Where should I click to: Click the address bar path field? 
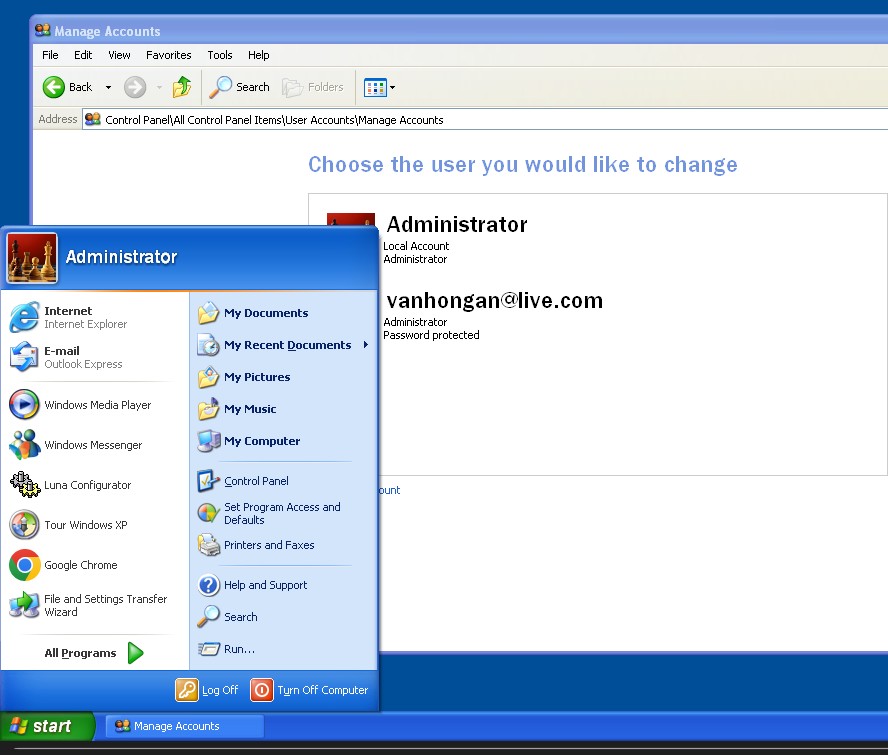click(480, 120)
